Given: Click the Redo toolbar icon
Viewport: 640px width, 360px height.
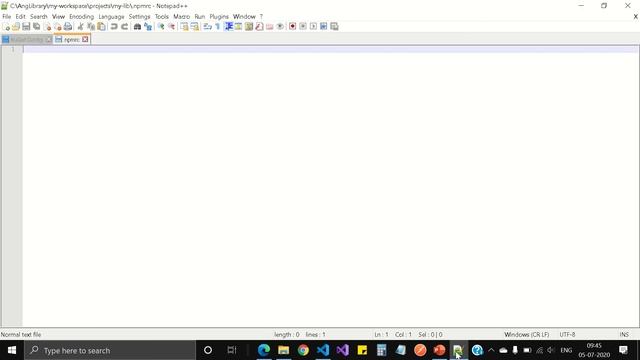Looking at the screenshot, I should [124, 27].
